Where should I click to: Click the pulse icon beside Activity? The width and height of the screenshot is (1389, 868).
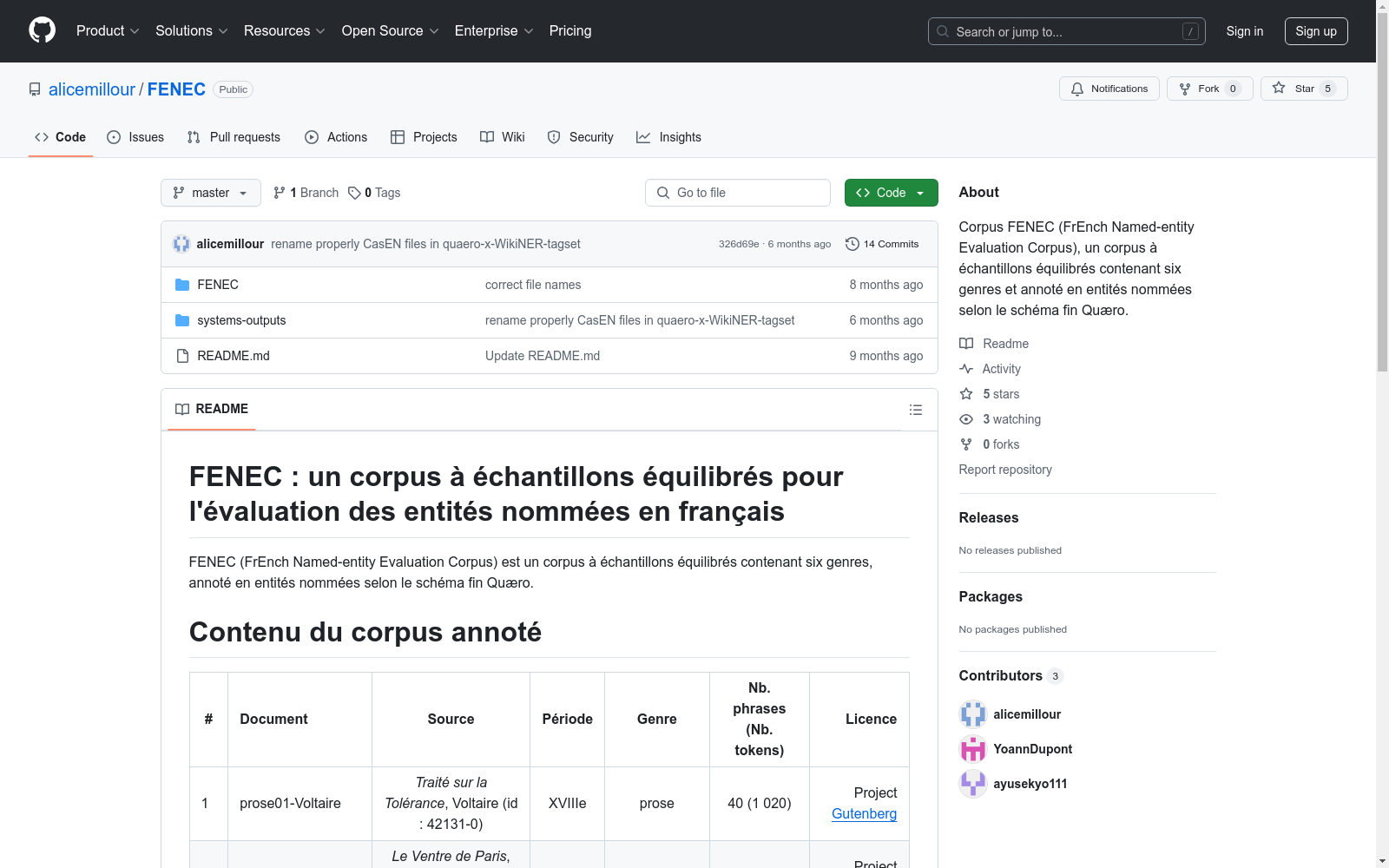click(966, 369)
